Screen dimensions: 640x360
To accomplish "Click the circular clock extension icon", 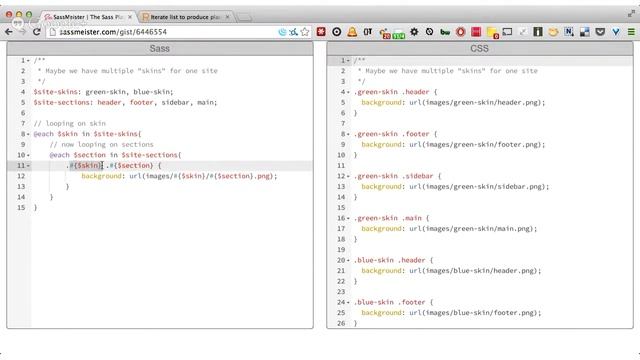I will click(429, 32).
